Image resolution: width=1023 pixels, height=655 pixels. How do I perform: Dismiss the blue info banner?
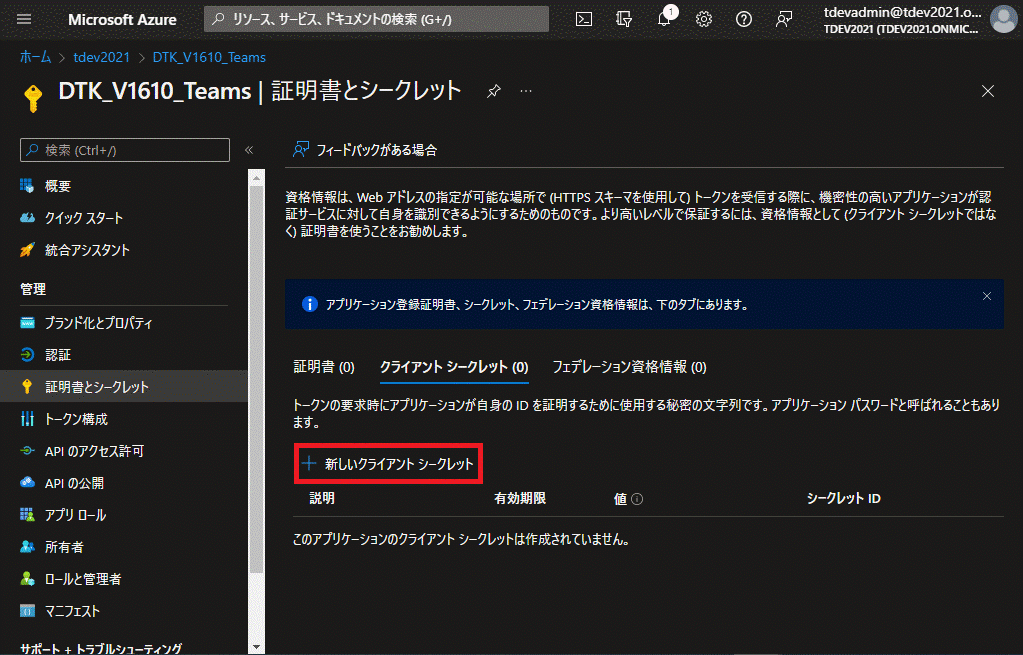point(986,296)
